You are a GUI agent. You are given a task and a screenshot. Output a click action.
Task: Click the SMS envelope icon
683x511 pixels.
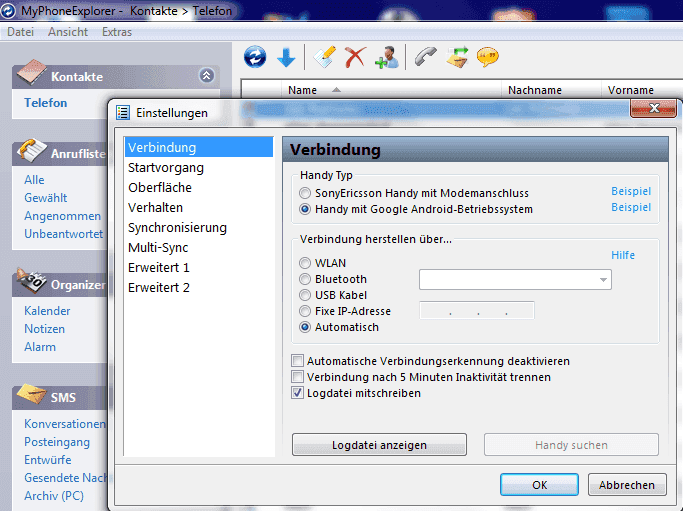pyautogui.click(x=31, y=394)
